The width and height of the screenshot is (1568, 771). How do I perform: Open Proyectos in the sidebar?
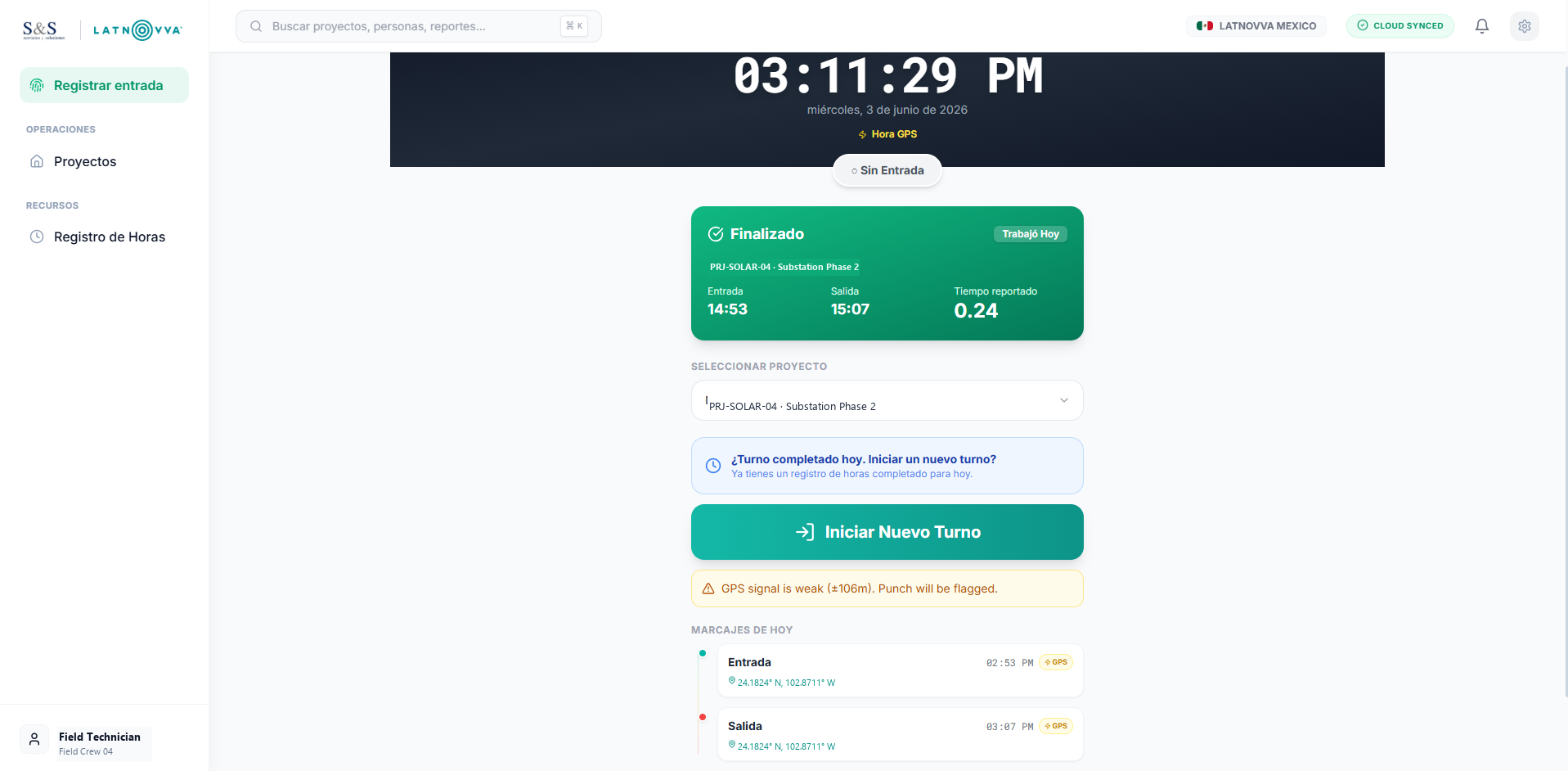104,161
